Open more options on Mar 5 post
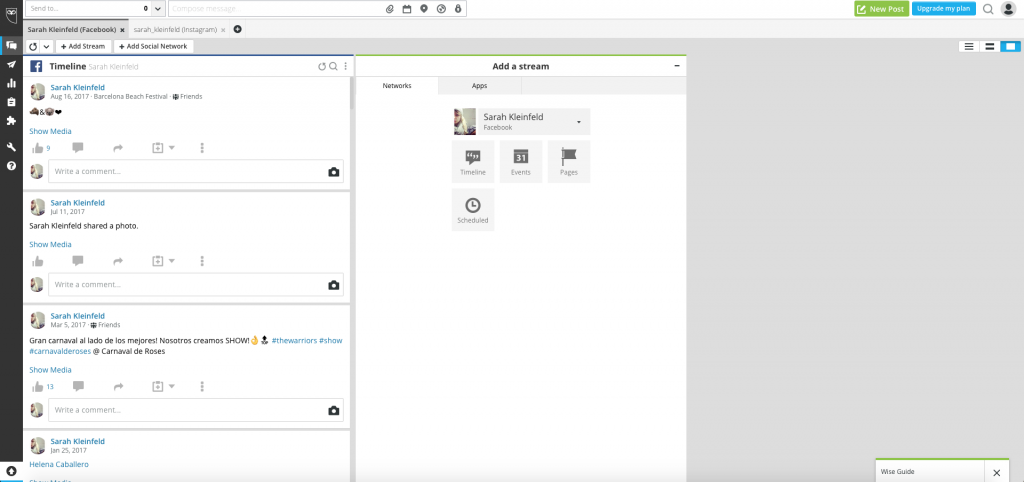The width and height of the screenshot is (1024, 482). (202, 387)
